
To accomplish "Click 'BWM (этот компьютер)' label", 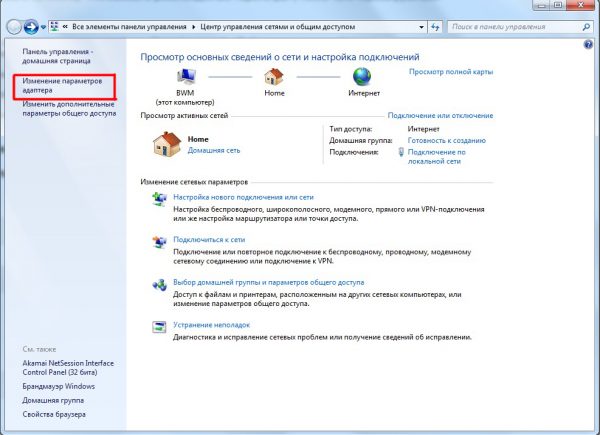I will pyautogui.click(x=185, y=98).
